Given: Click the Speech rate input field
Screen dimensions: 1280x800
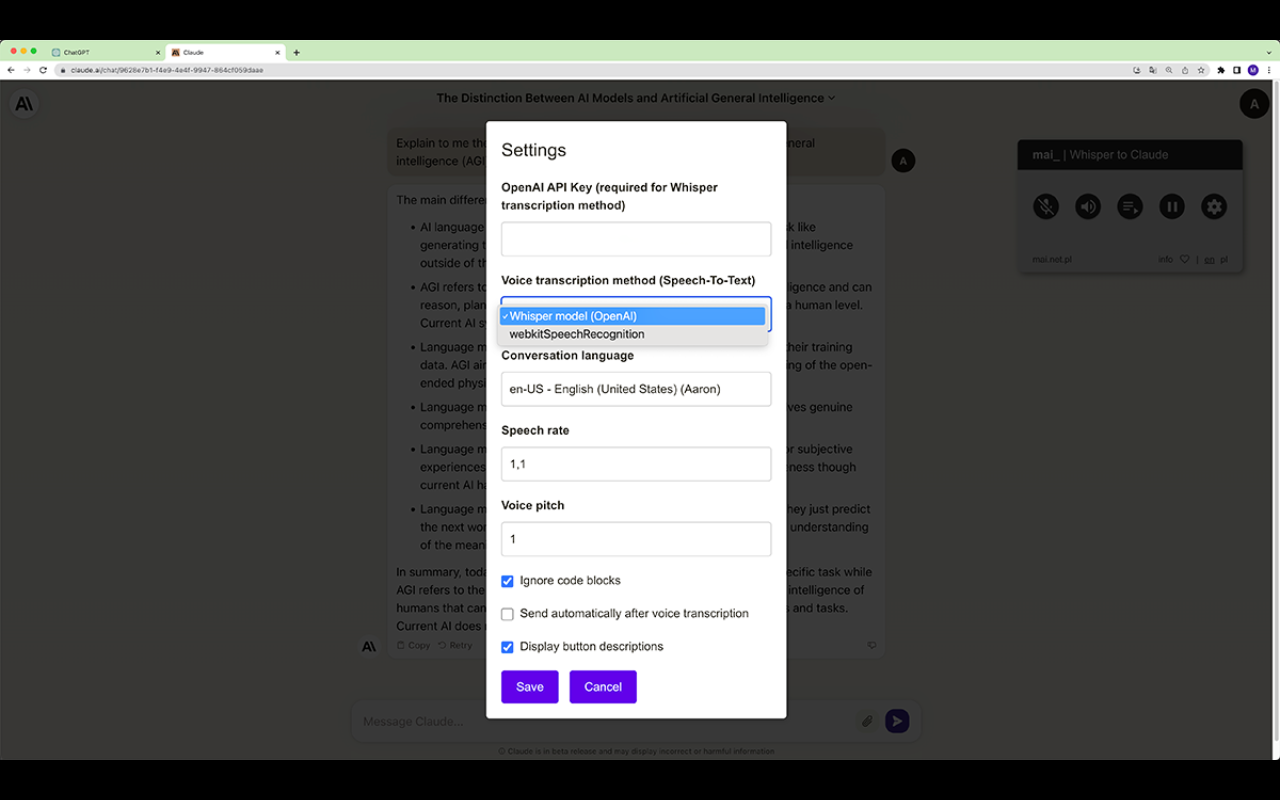Looking at the screenshot, I should pos(636,464).
